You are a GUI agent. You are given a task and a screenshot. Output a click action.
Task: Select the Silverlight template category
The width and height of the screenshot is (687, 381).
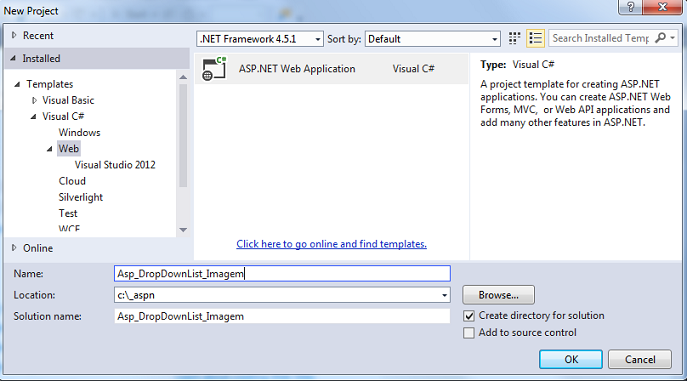tap(81, 197)
